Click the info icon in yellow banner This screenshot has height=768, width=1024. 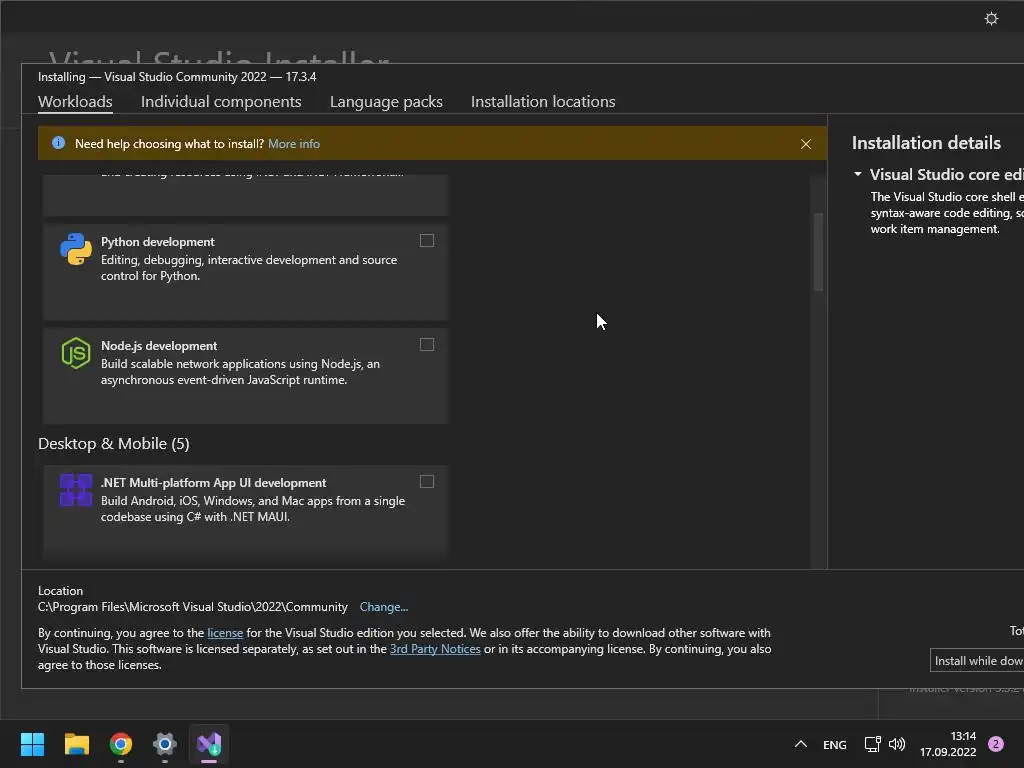(58, 143)
